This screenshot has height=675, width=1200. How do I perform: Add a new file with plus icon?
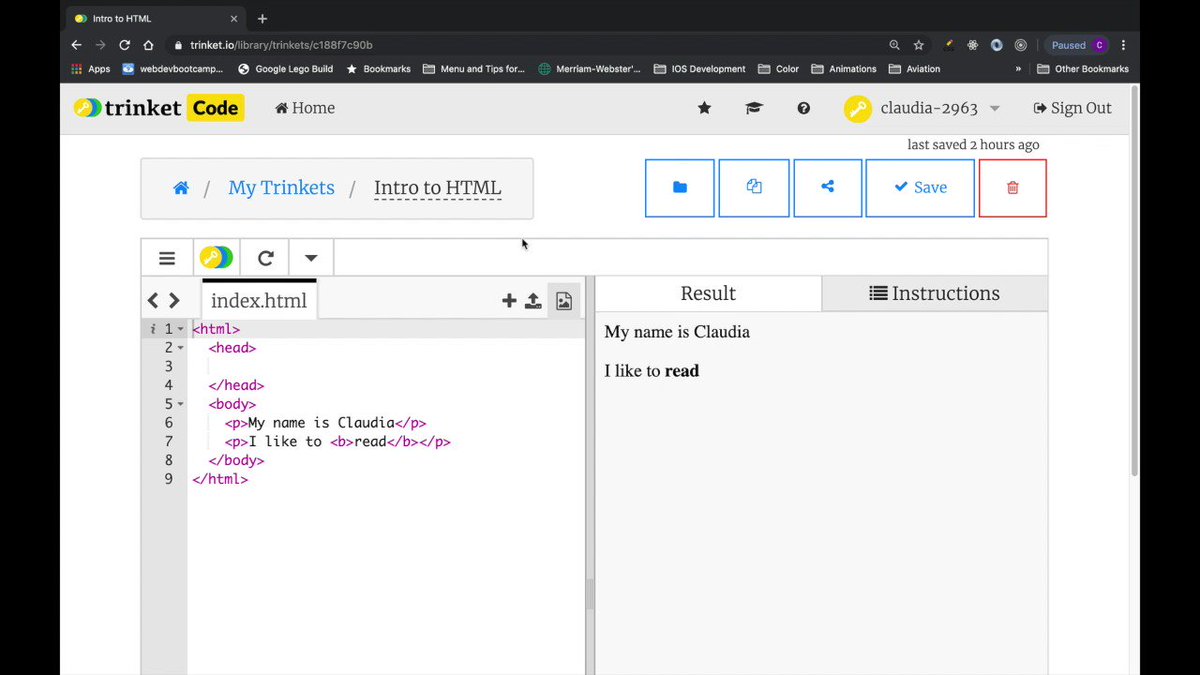(509, 300)
